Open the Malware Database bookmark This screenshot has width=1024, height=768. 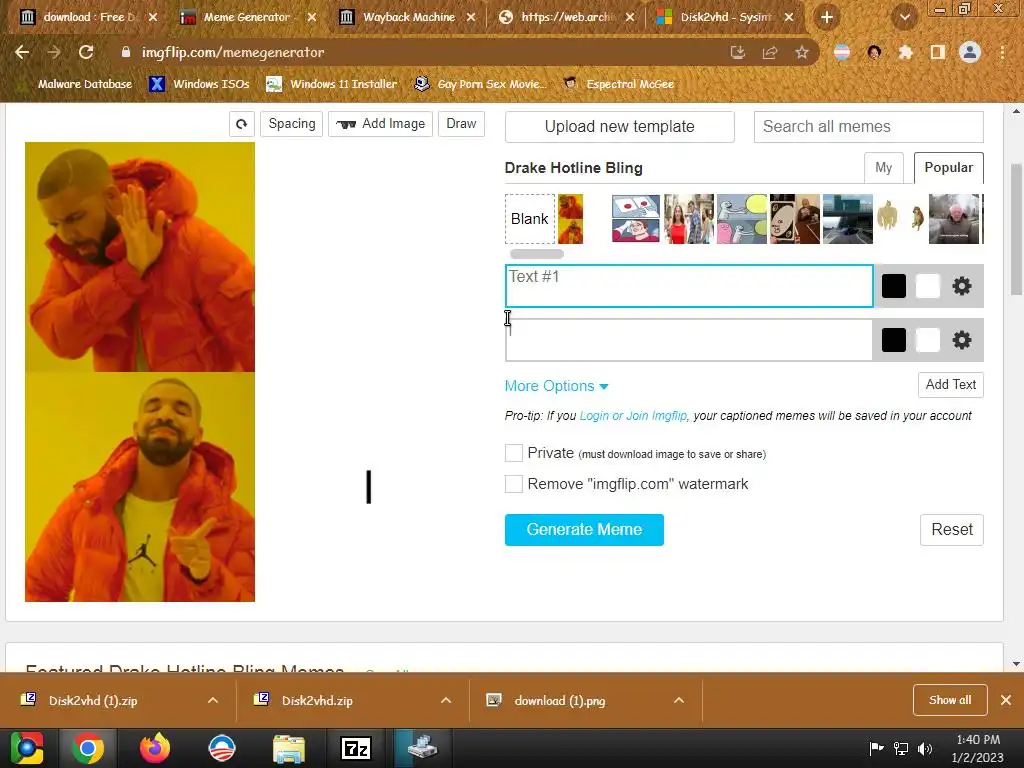(x=74, y=84)
